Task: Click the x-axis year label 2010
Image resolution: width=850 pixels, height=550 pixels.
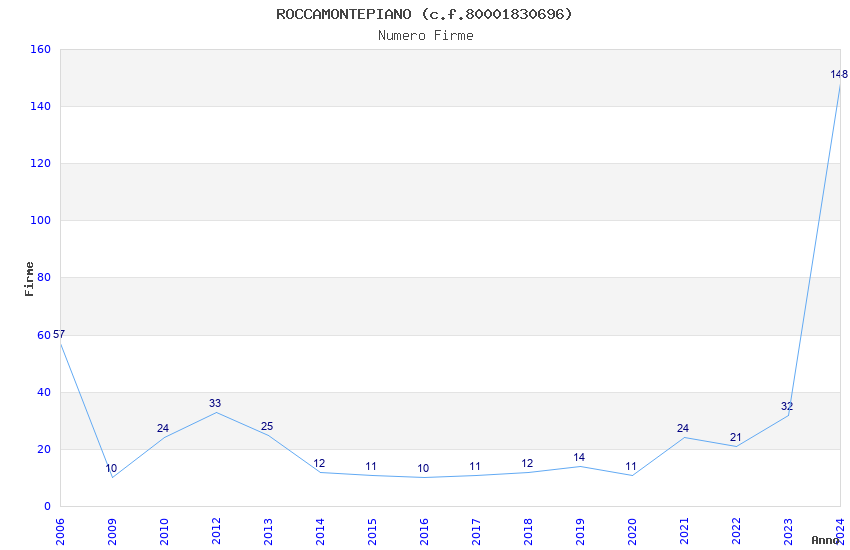Action: [164, 532]
